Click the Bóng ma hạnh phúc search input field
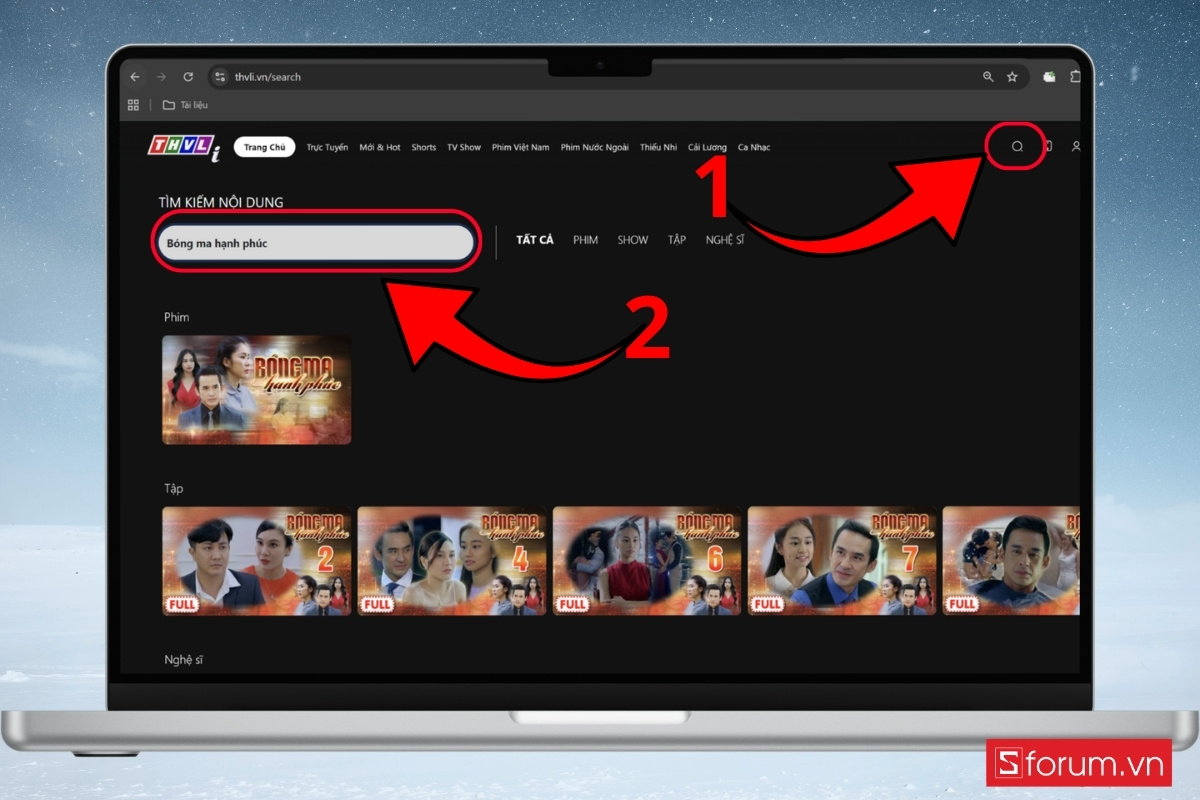This screenshot has height=800, width=1200. [x=315, y=242]
